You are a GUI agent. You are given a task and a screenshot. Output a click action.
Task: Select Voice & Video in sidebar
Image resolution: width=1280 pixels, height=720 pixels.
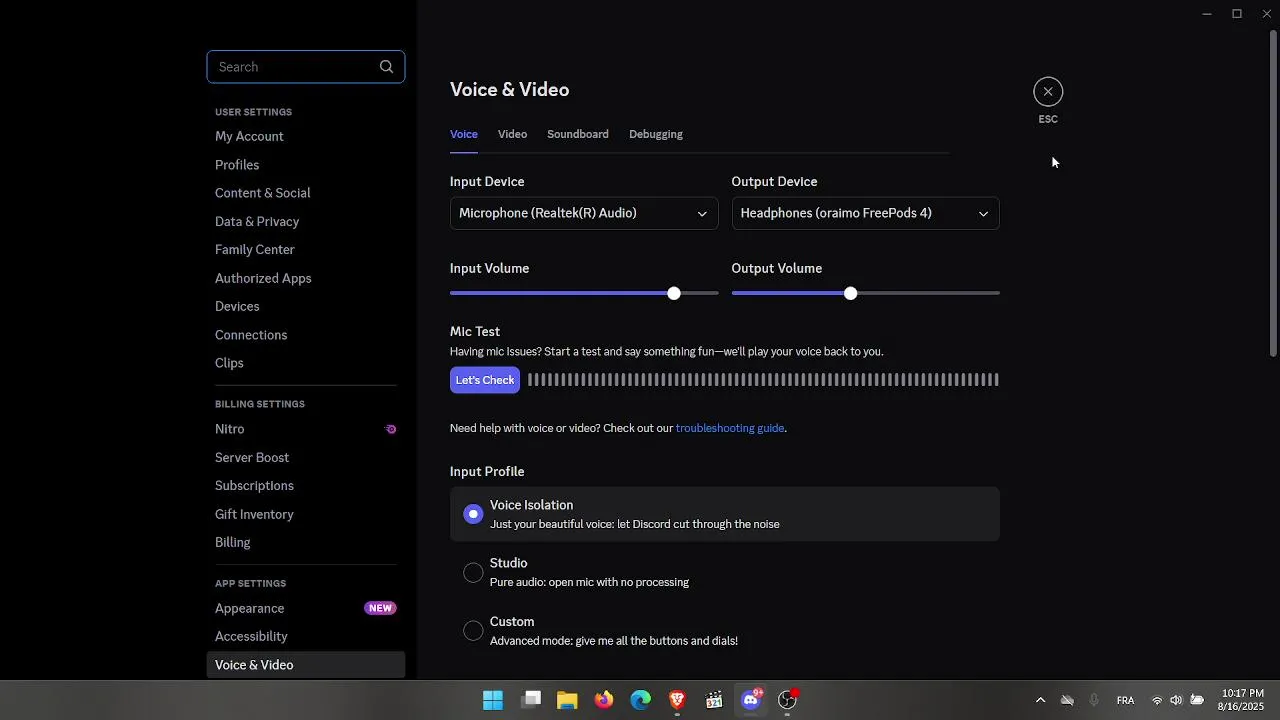(x=306, y=665)
